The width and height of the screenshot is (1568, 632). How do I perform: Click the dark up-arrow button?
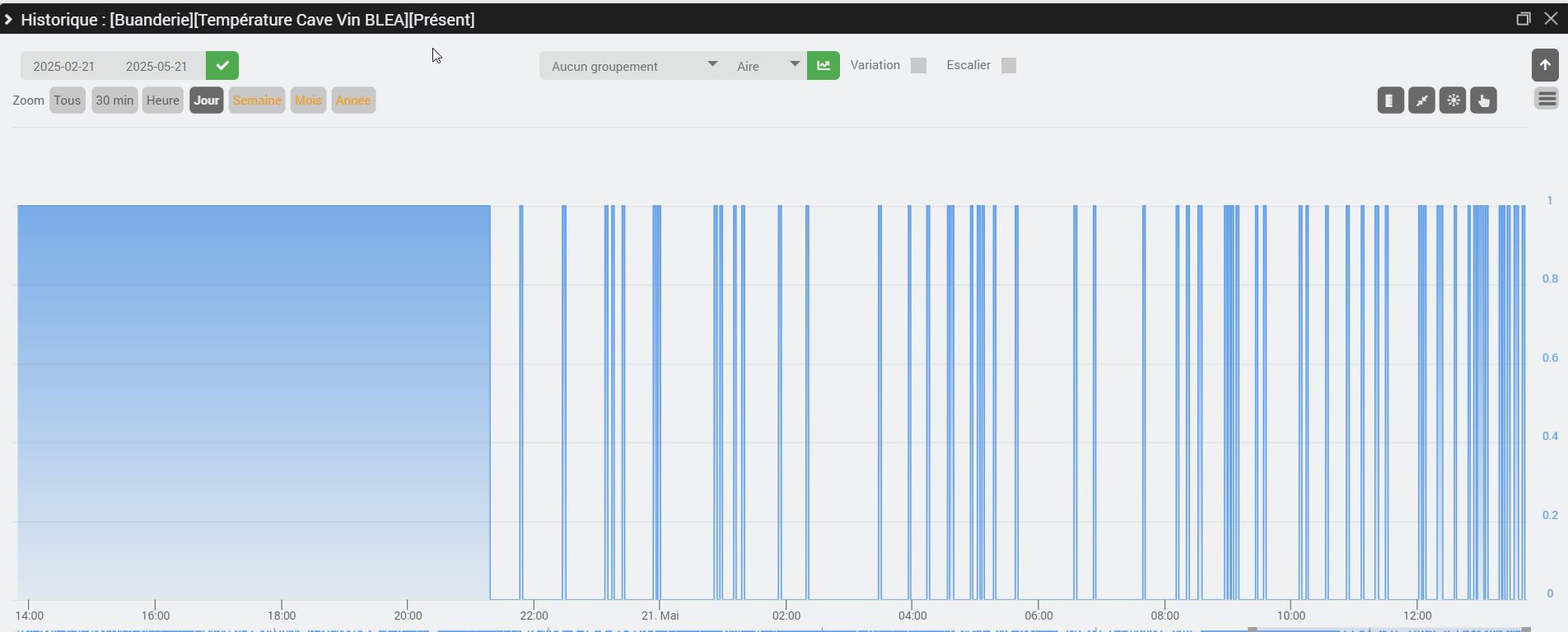1545,65
